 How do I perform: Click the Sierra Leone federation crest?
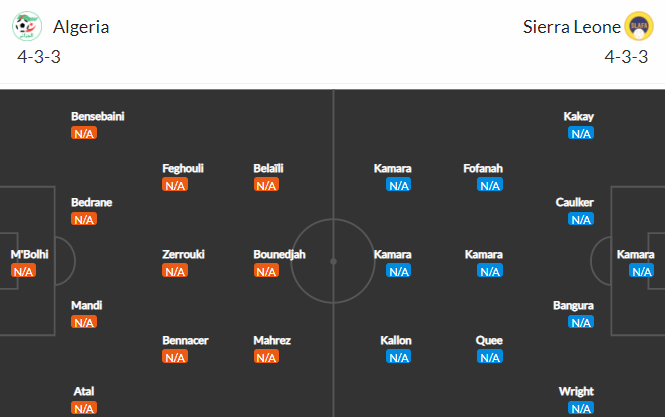coord(639,26)
